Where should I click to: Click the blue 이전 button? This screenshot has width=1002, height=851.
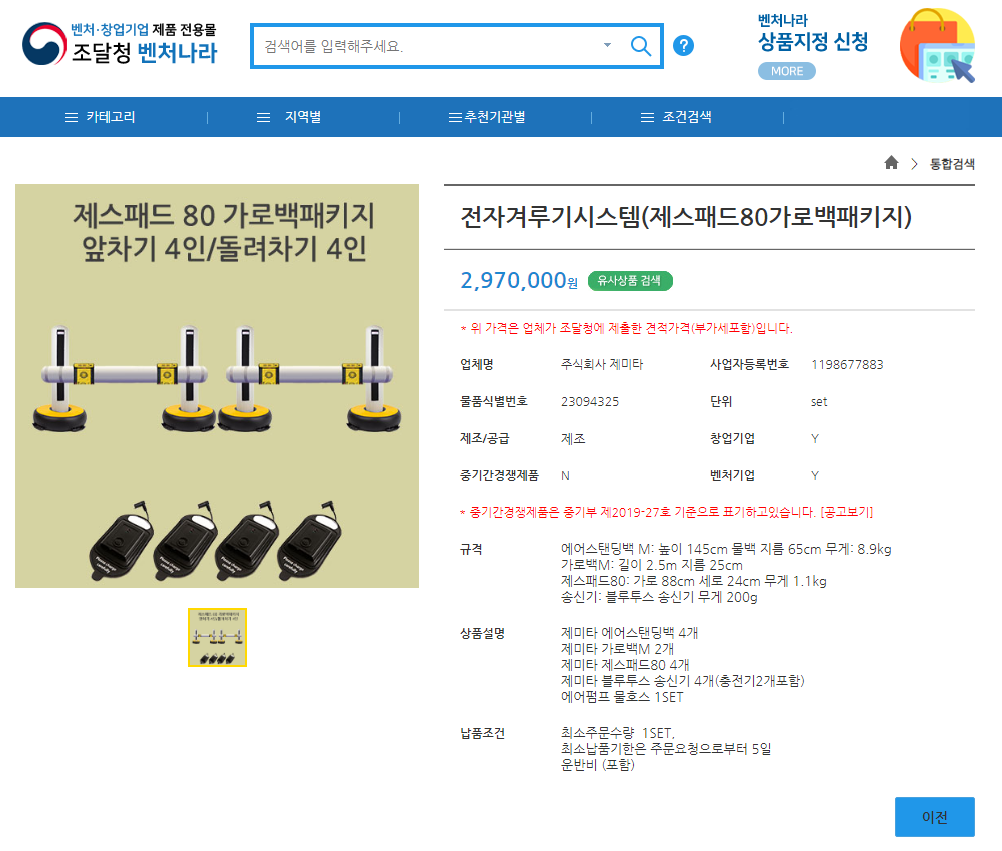(934, 816)
